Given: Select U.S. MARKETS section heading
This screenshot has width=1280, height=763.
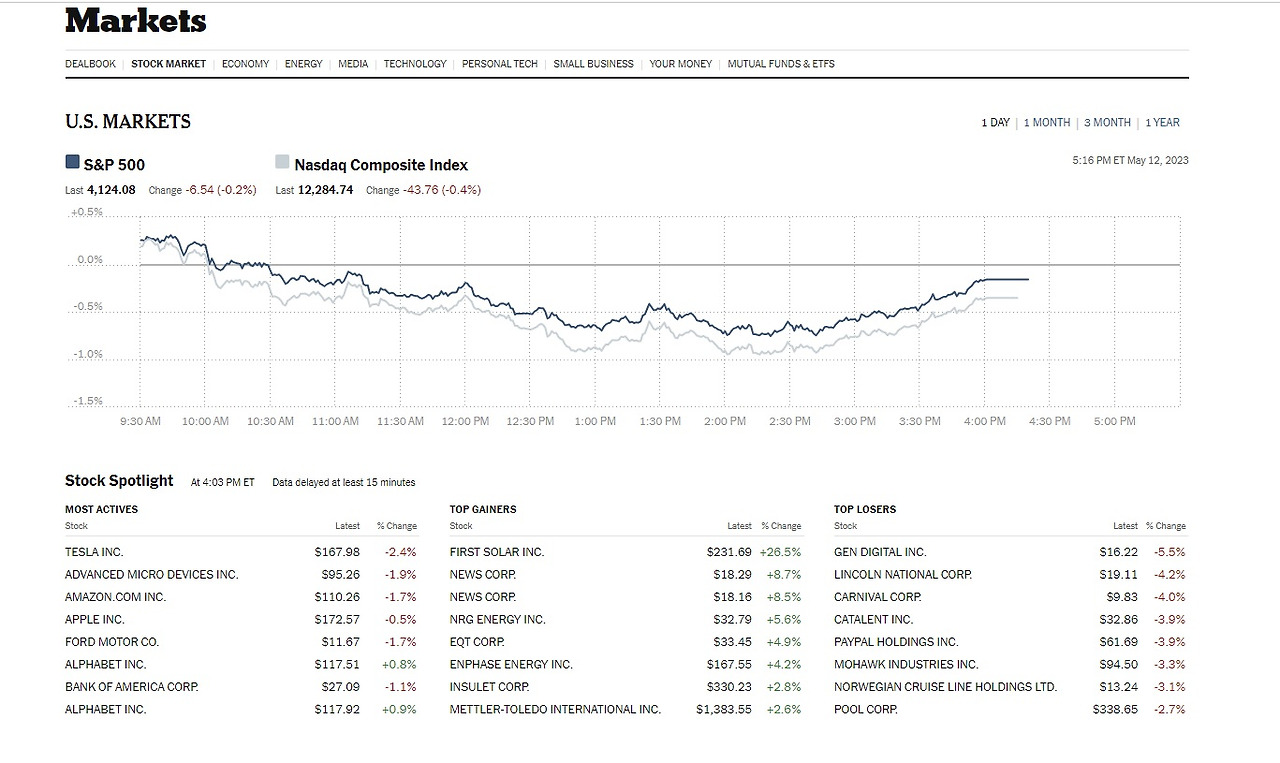Looking at the screenshot, I should (127, 121).
